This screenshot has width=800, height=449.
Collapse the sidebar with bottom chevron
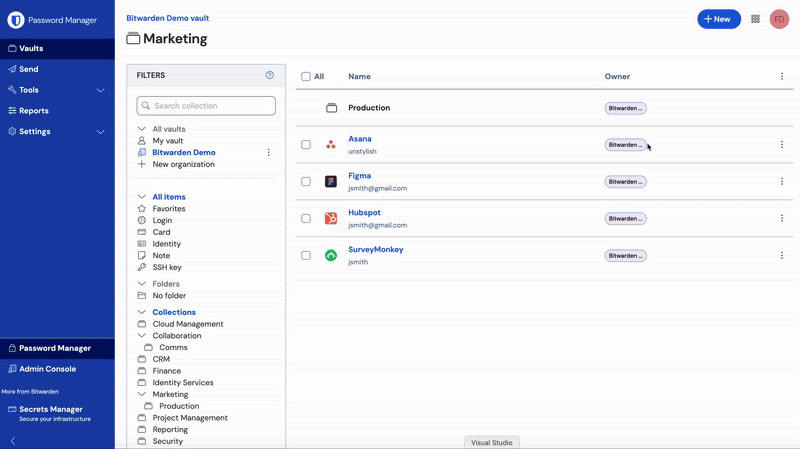[13, 440]
